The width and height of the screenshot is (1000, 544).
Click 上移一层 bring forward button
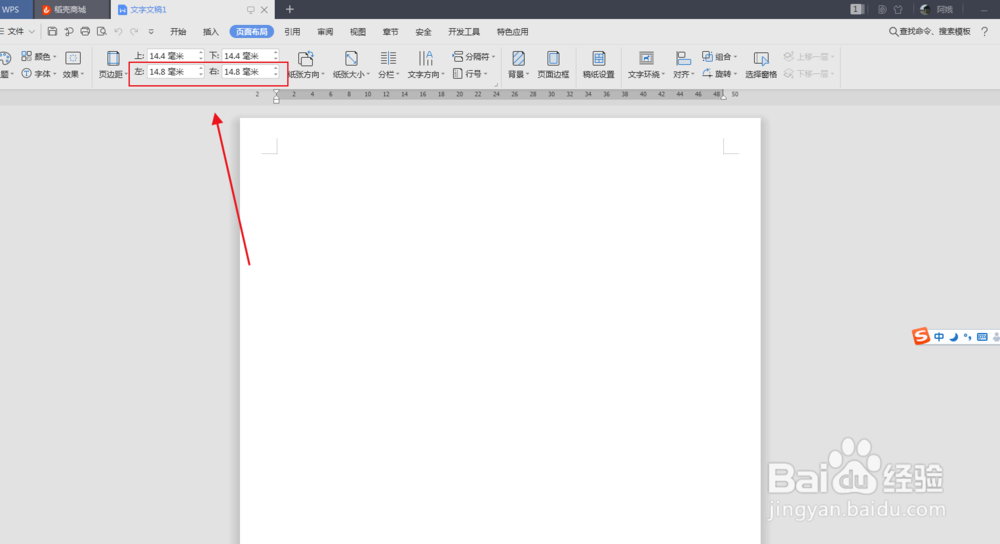tap(809, 57)
